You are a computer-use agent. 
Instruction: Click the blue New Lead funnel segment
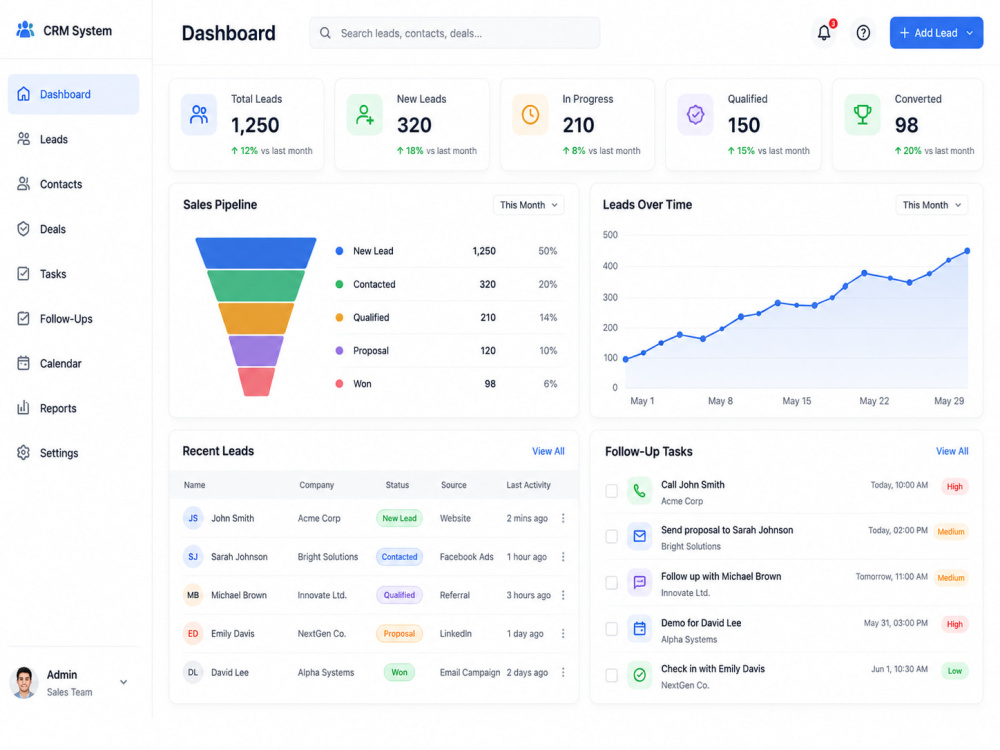click(256, 253)
